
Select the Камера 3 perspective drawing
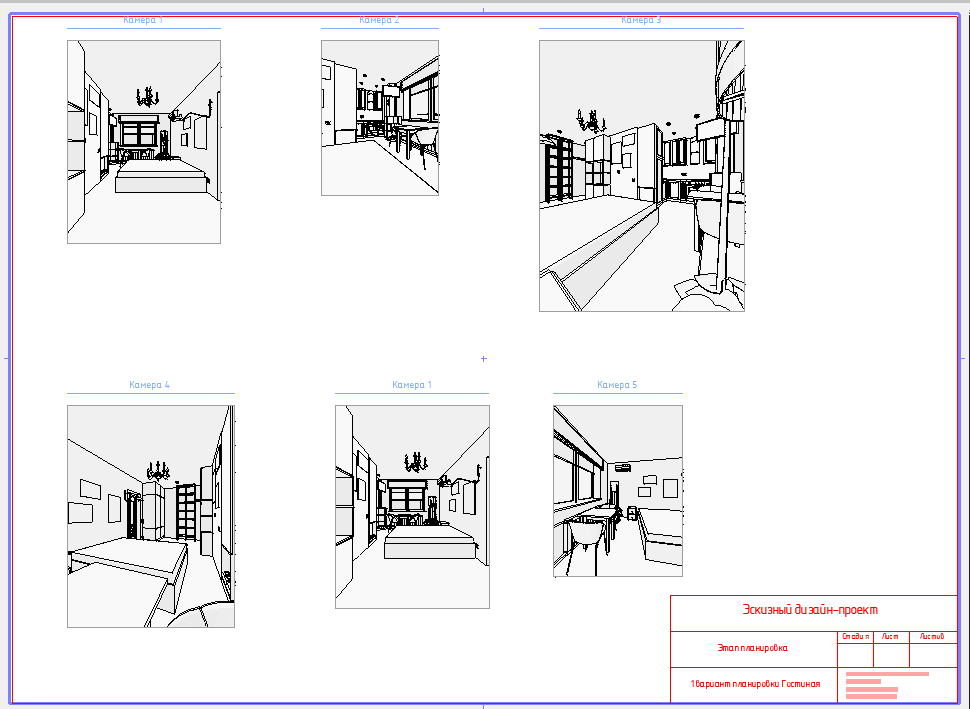click(642, 176)
